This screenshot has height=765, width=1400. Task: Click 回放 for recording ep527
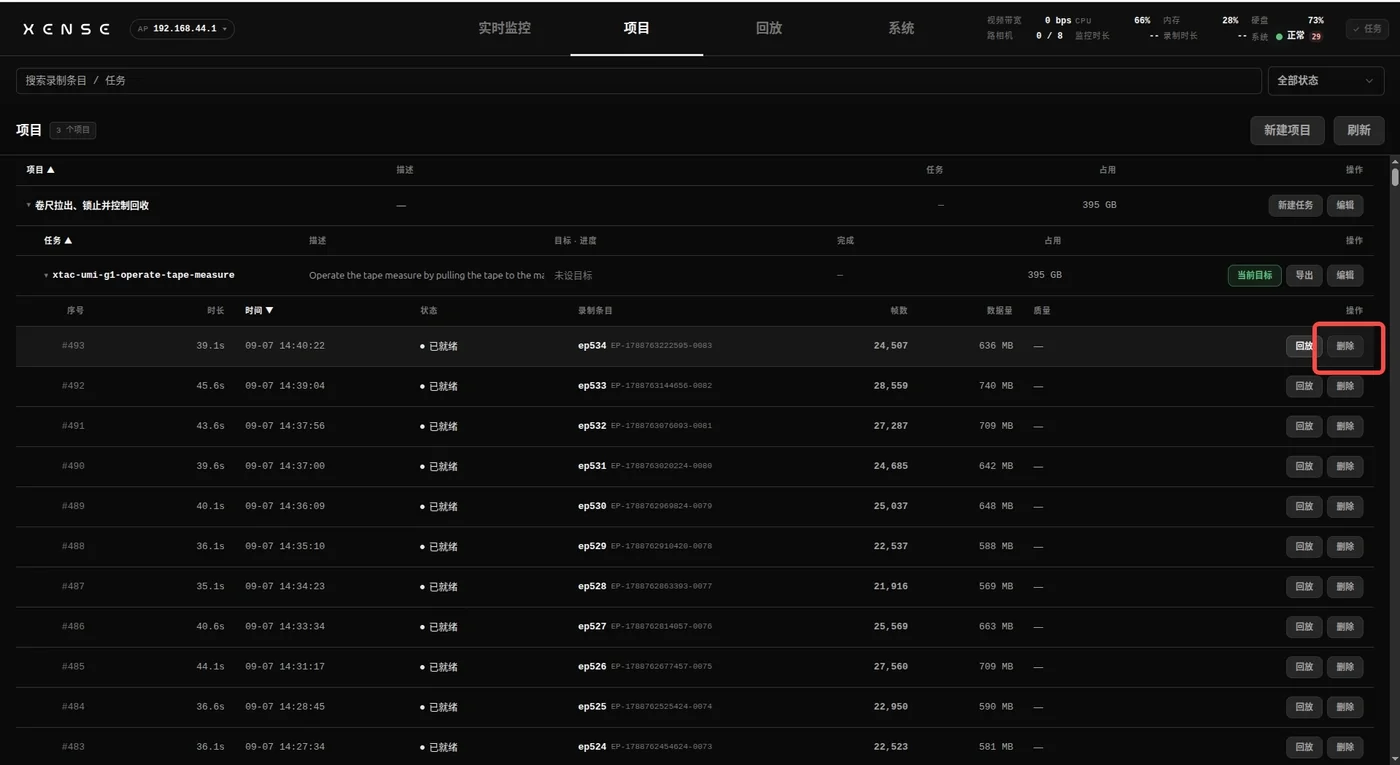click(x=1304, y=626)
